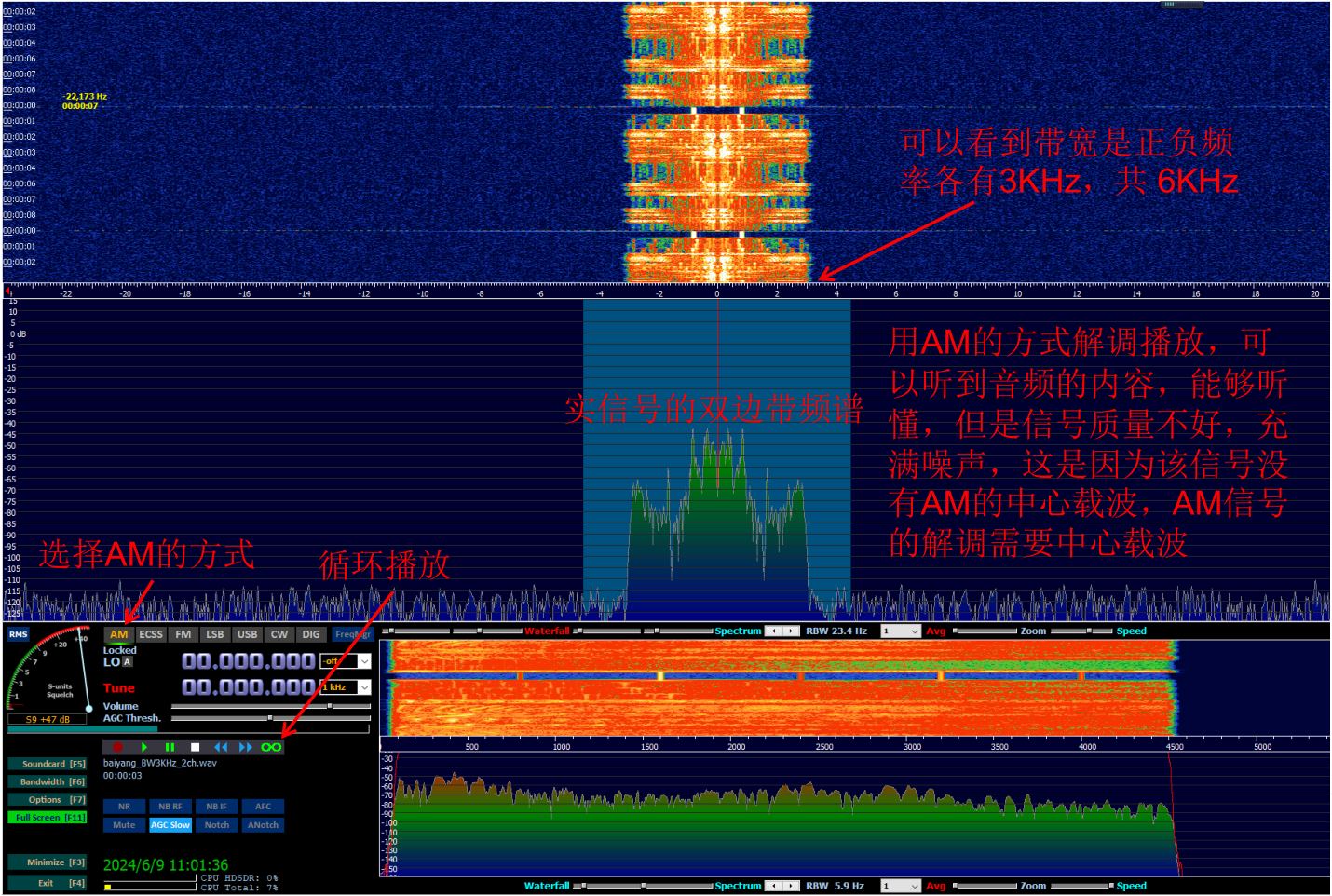The width and height of the screenshot is (1332, 896).
Task: Click the Tune frequency digit display
Action: coord(248,687)
